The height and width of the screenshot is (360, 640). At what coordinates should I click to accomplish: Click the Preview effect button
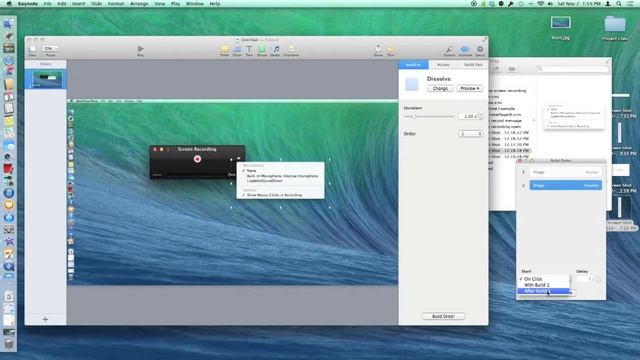click(469, 88)
